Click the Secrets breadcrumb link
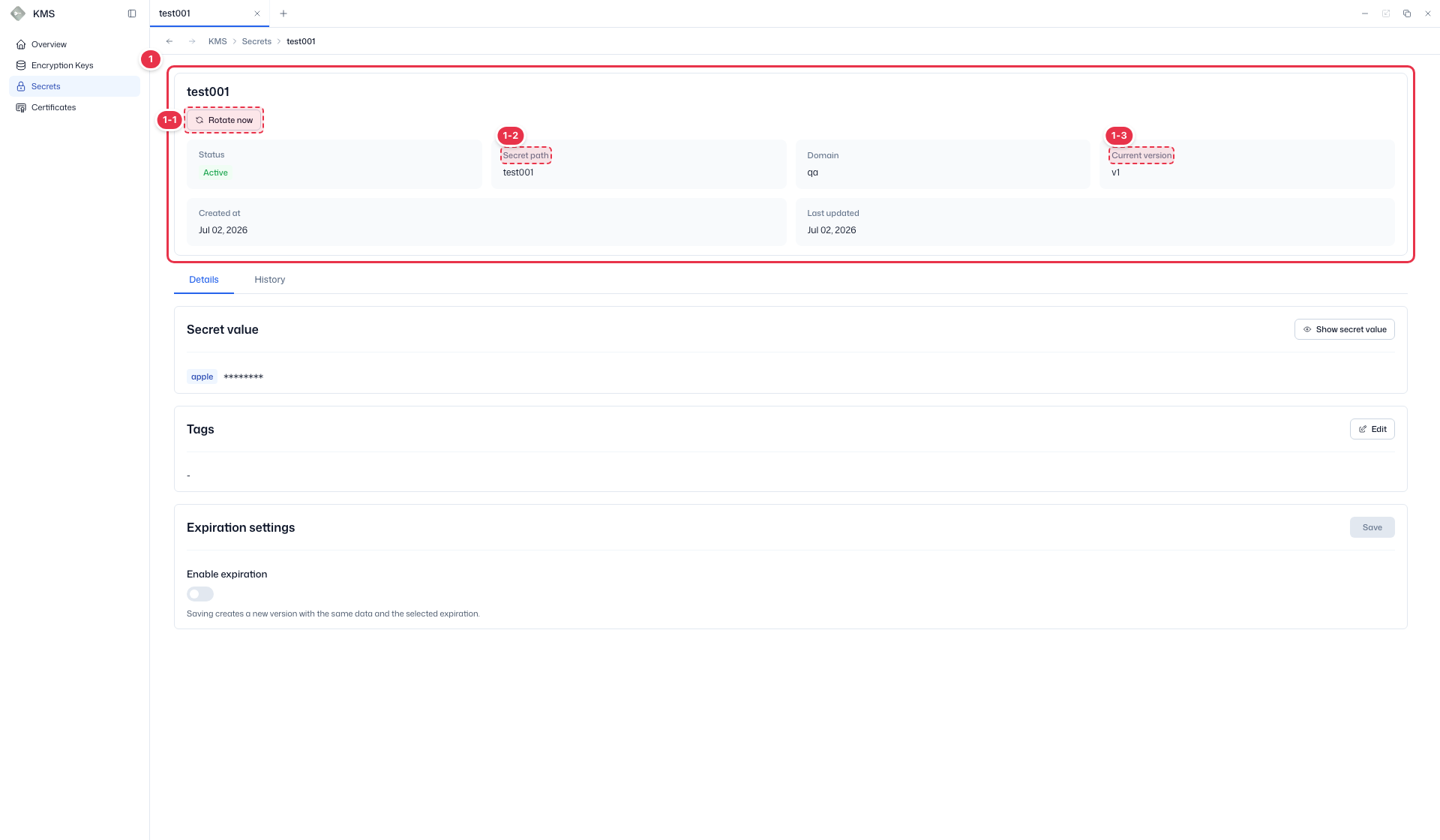Image resolution: width=1440 pixels, height=840 pixels. [256, 41]
